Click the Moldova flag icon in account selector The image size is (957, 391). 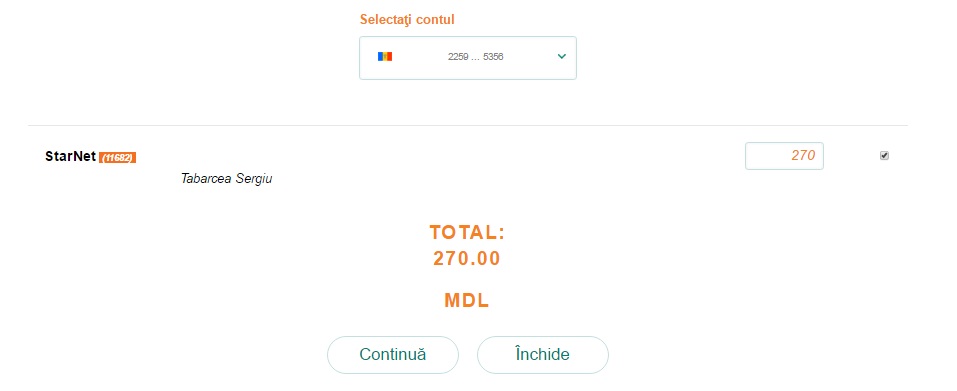click(x=385, y=57)
